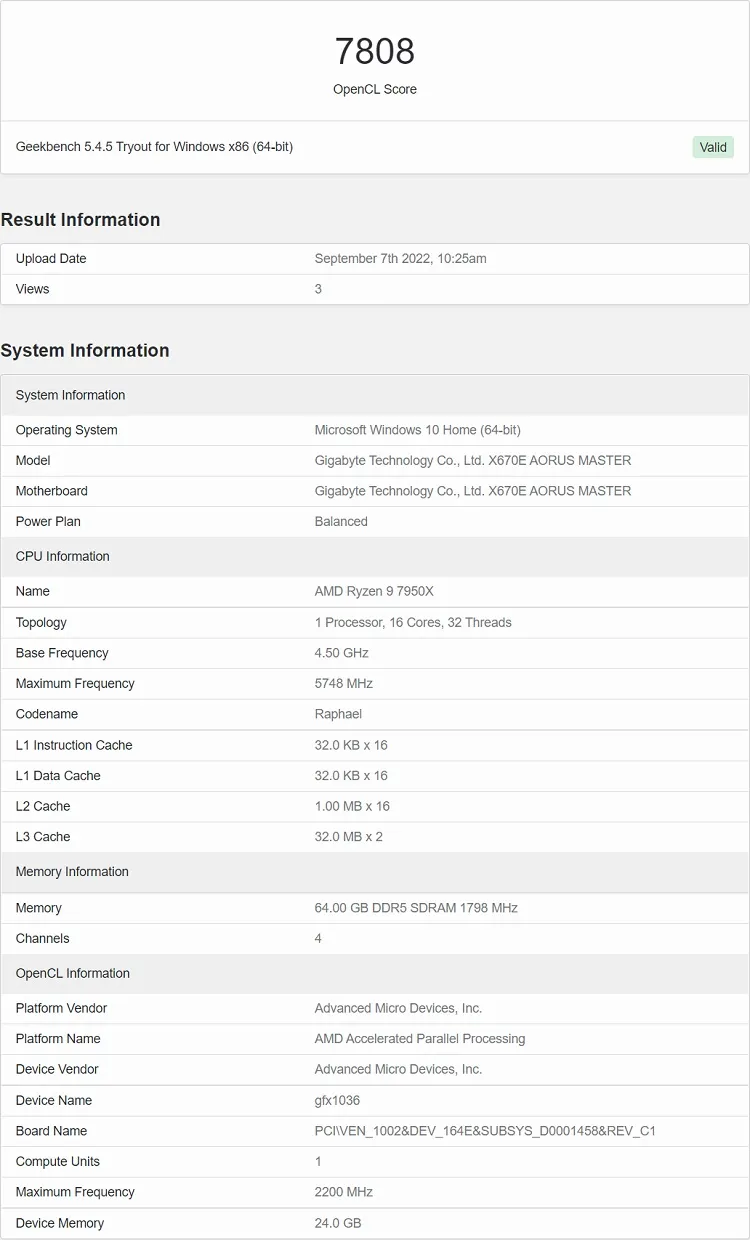The width and height of the screenshot is (750, 1240).
Task: Click the PCI\VEN_1002 board name string
Action: pos(485,1131)
